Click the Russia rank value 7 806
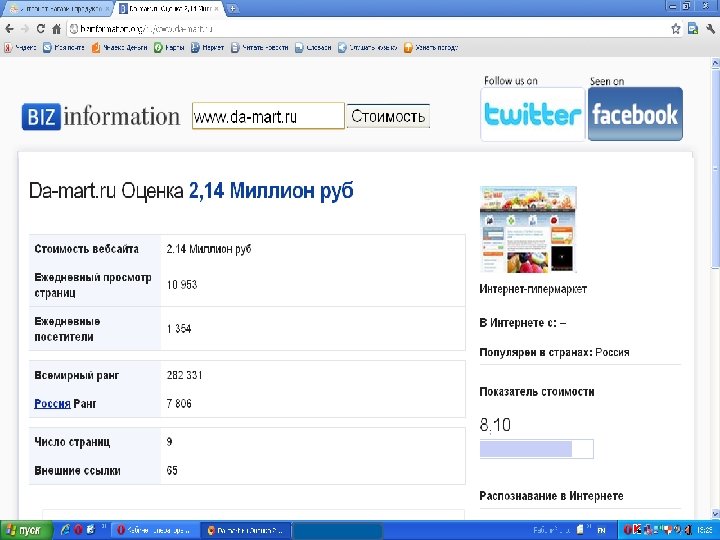Viewport: 720px width, 540px height. pyautogui.click(x=179, y=404)
